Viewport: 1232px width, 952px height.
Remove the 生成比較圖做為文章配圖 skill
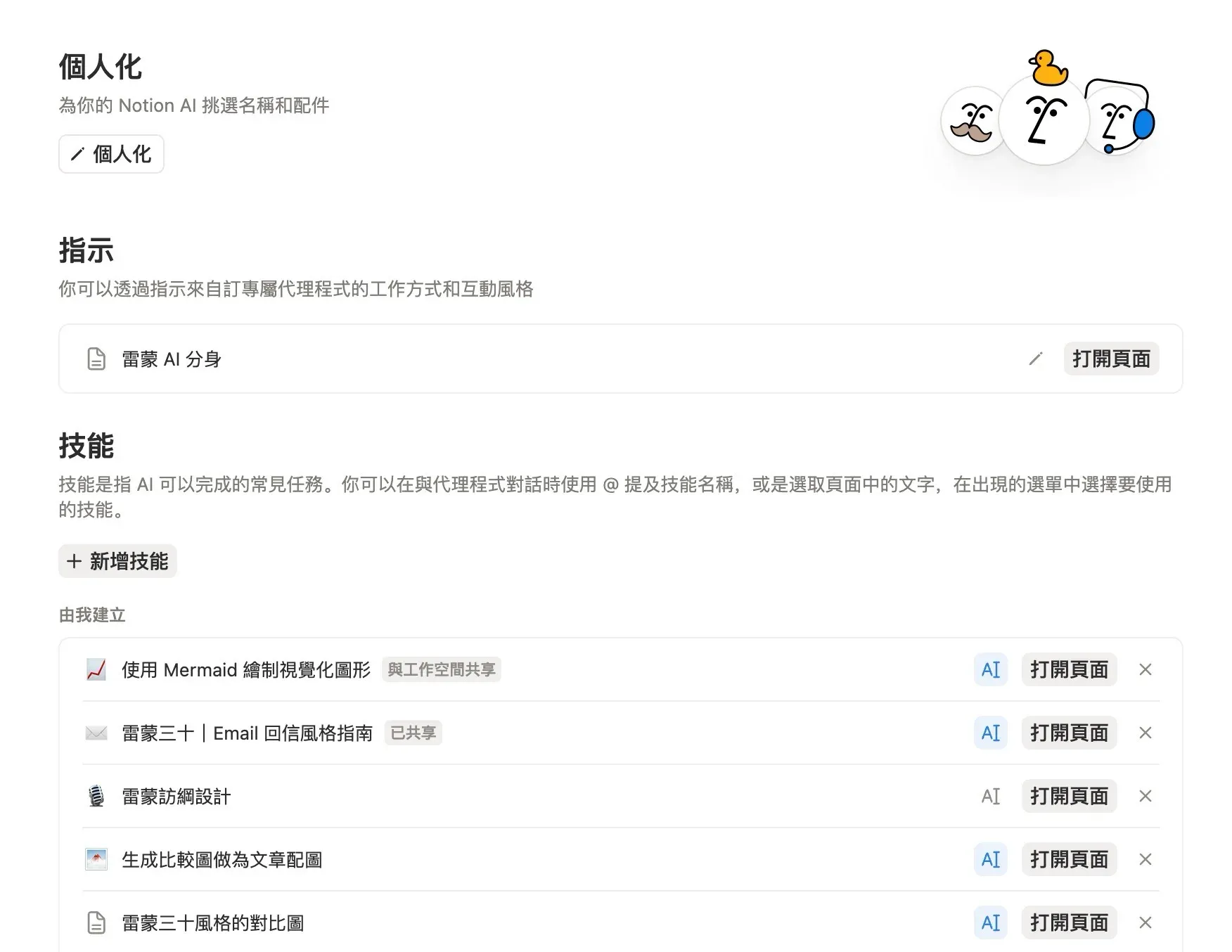(x=1145, y=860)
